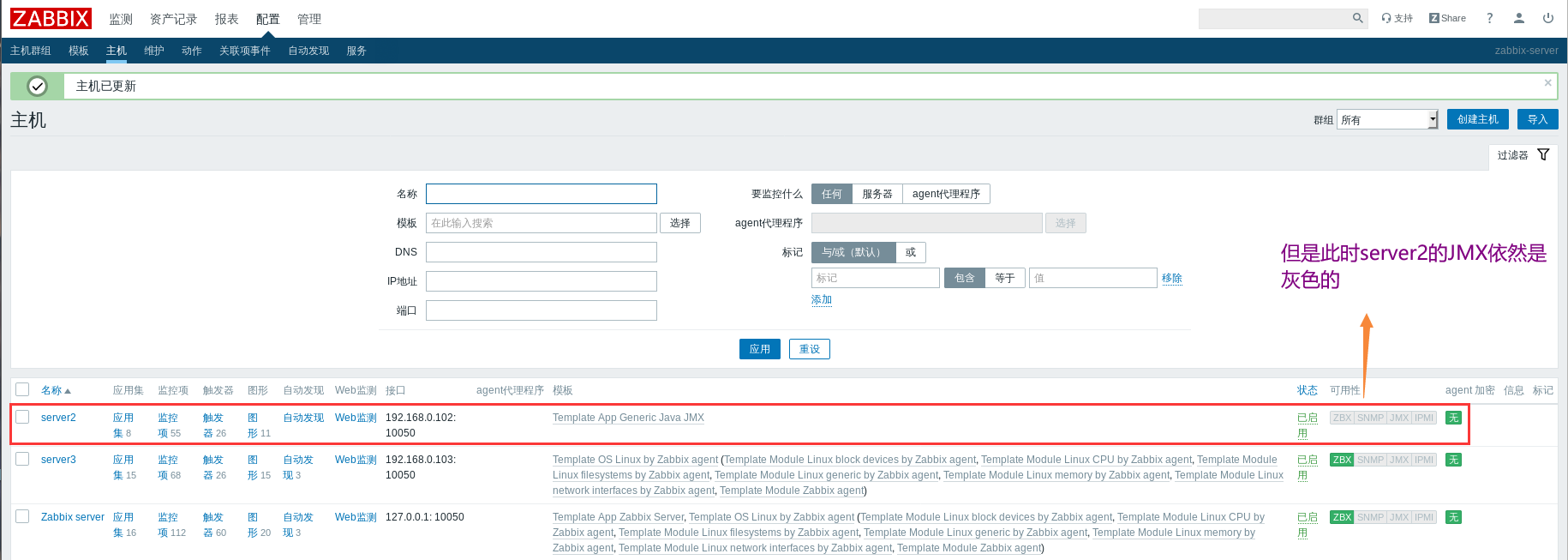Click 创建主机 button
Screen dimensions: 1568x560
pos(1478,119)
